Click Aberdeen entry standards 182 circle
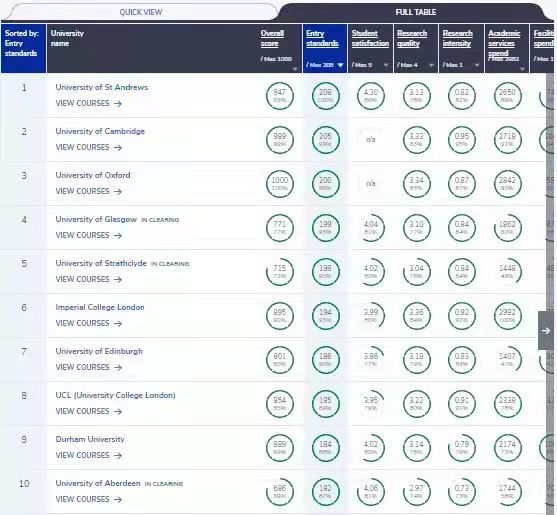 click(x=325, y=492)
